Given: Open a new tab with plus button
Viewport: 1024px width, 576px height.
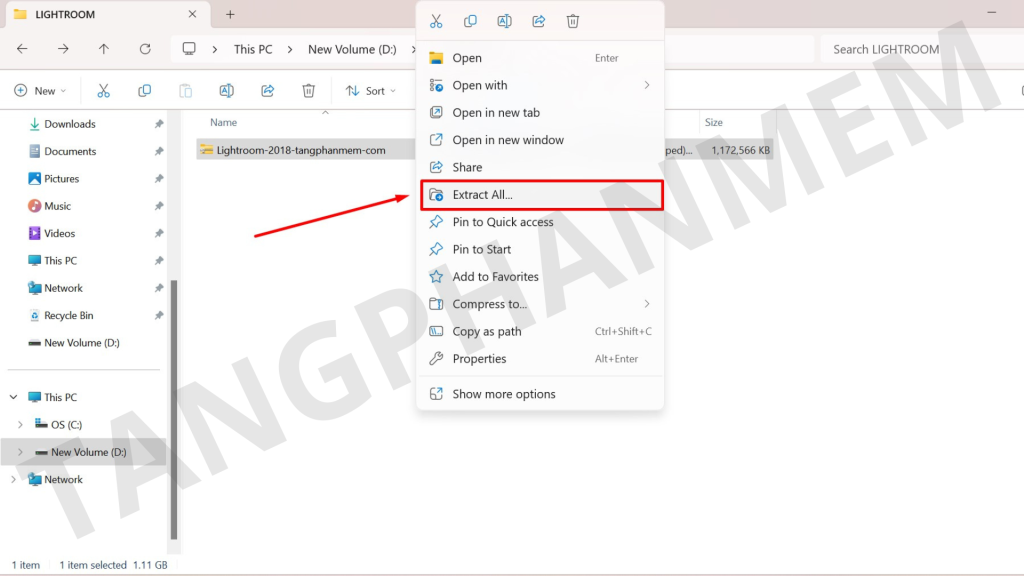Looking at the screenshot, I should tap(230, 15).
